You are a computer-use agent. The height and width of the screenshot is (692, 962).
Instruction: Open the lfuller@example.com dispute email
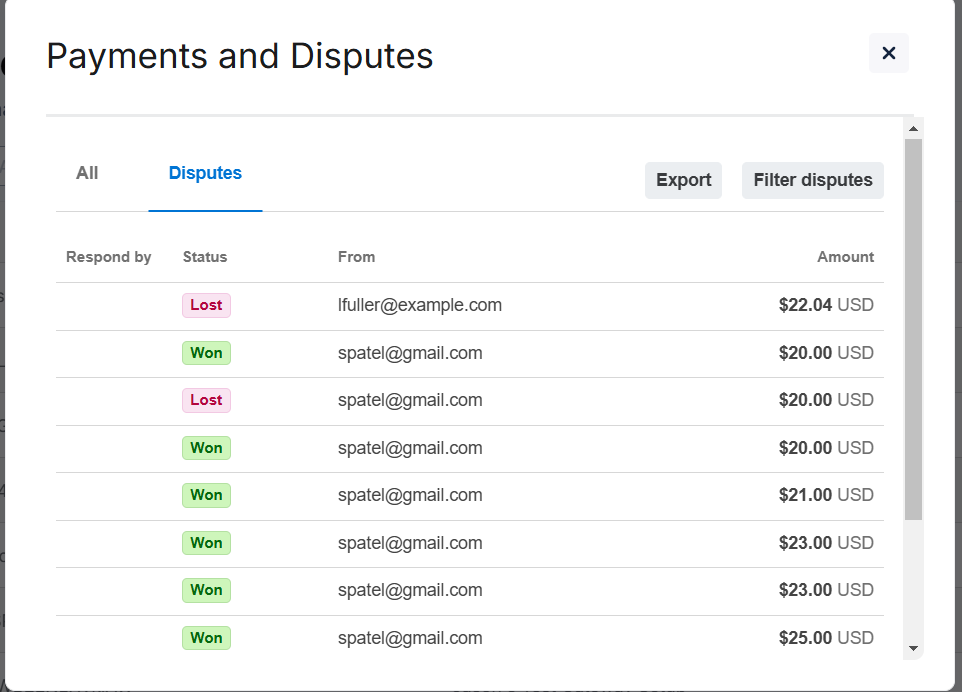click(419, 305)
